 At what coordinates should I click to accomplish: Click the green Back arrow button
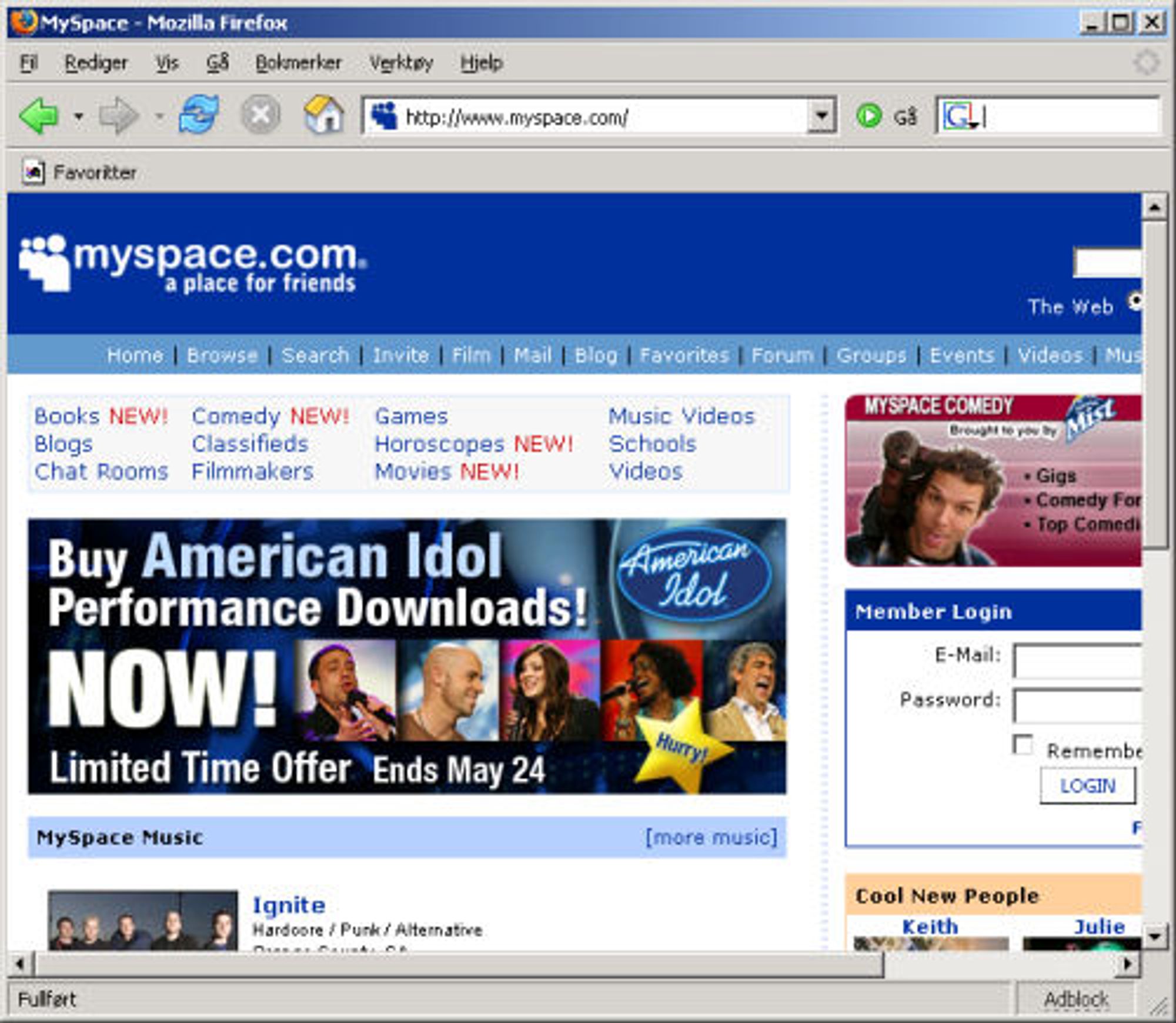pos(39,116)
